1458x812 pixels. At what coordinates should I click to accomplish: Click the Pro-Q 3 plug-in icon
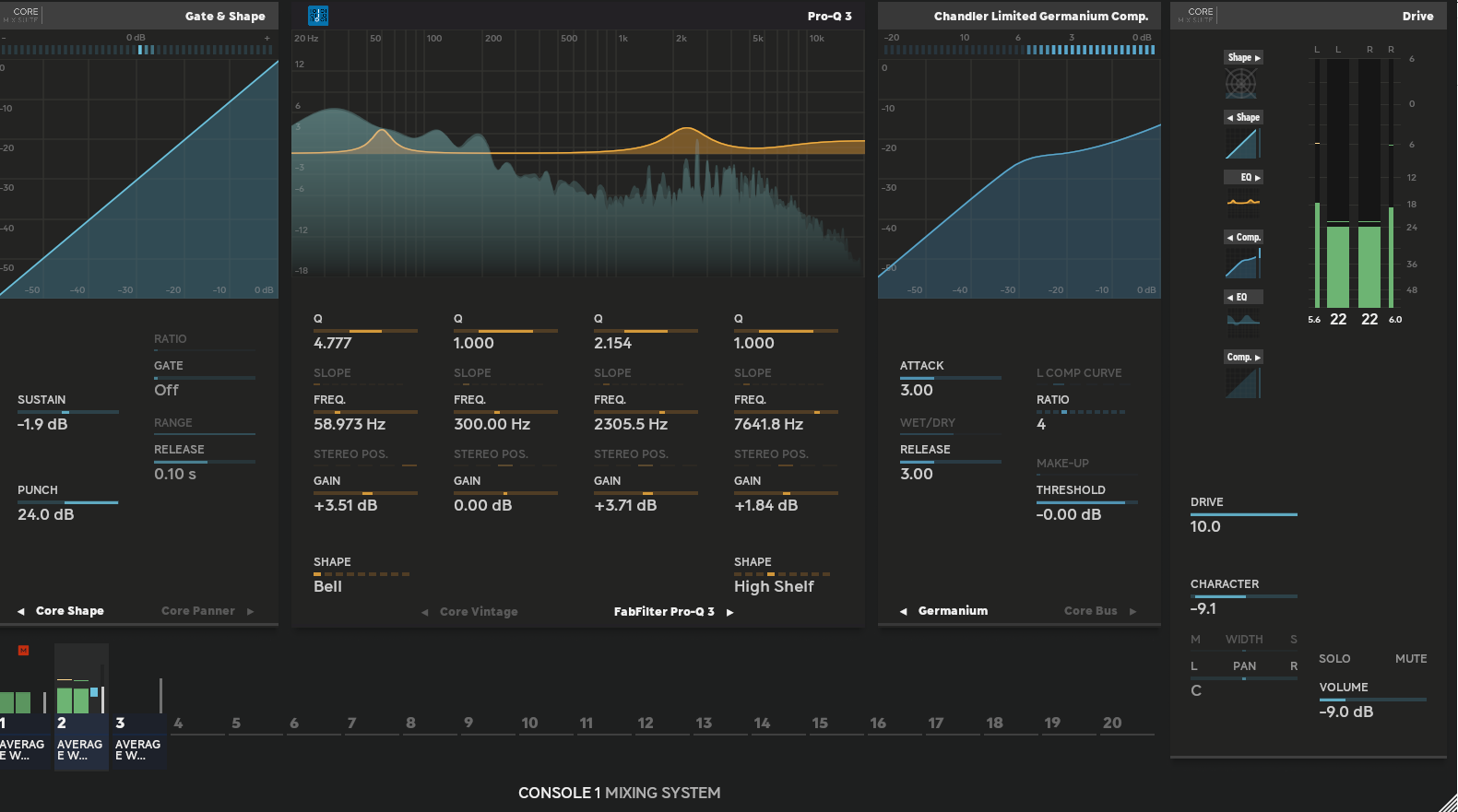(318, 16)
